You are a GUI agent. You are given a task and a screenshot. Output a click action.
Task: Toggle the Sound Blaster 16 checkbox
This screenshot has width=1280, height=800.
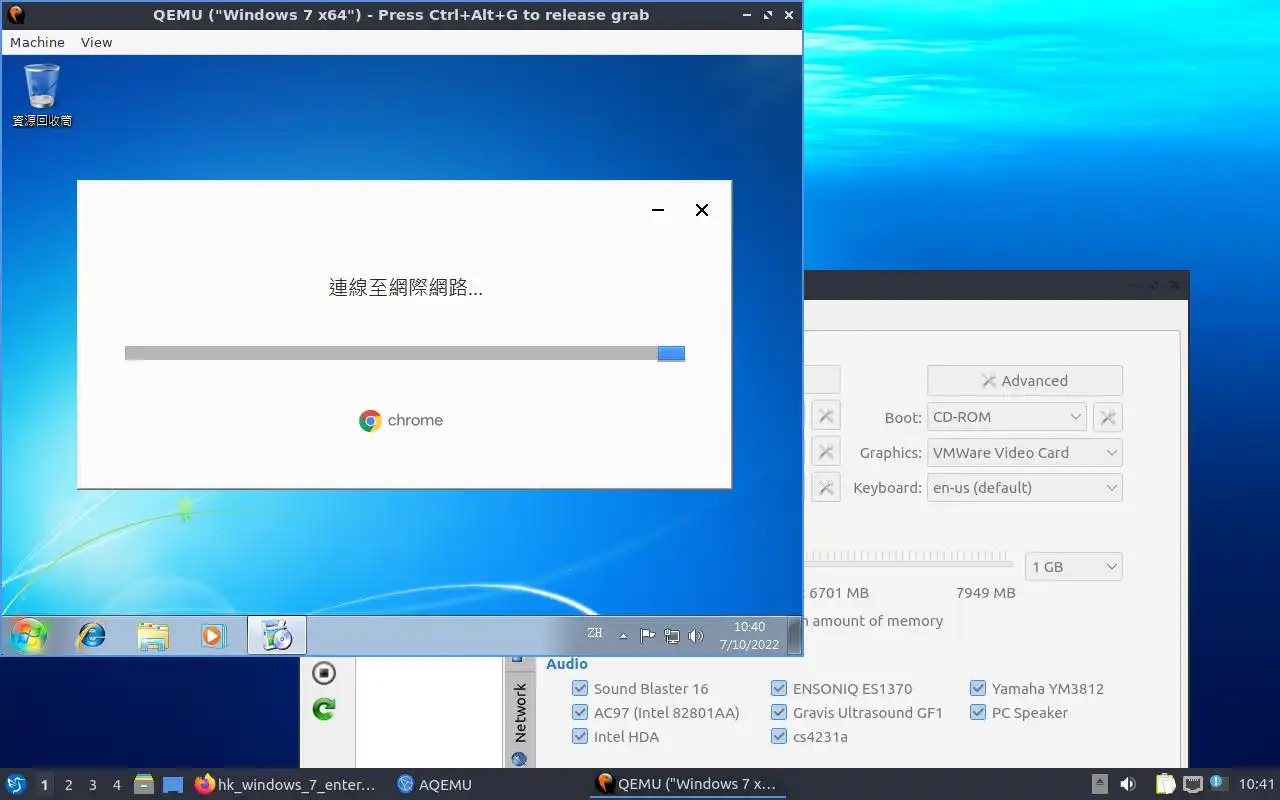click(580, 688)
